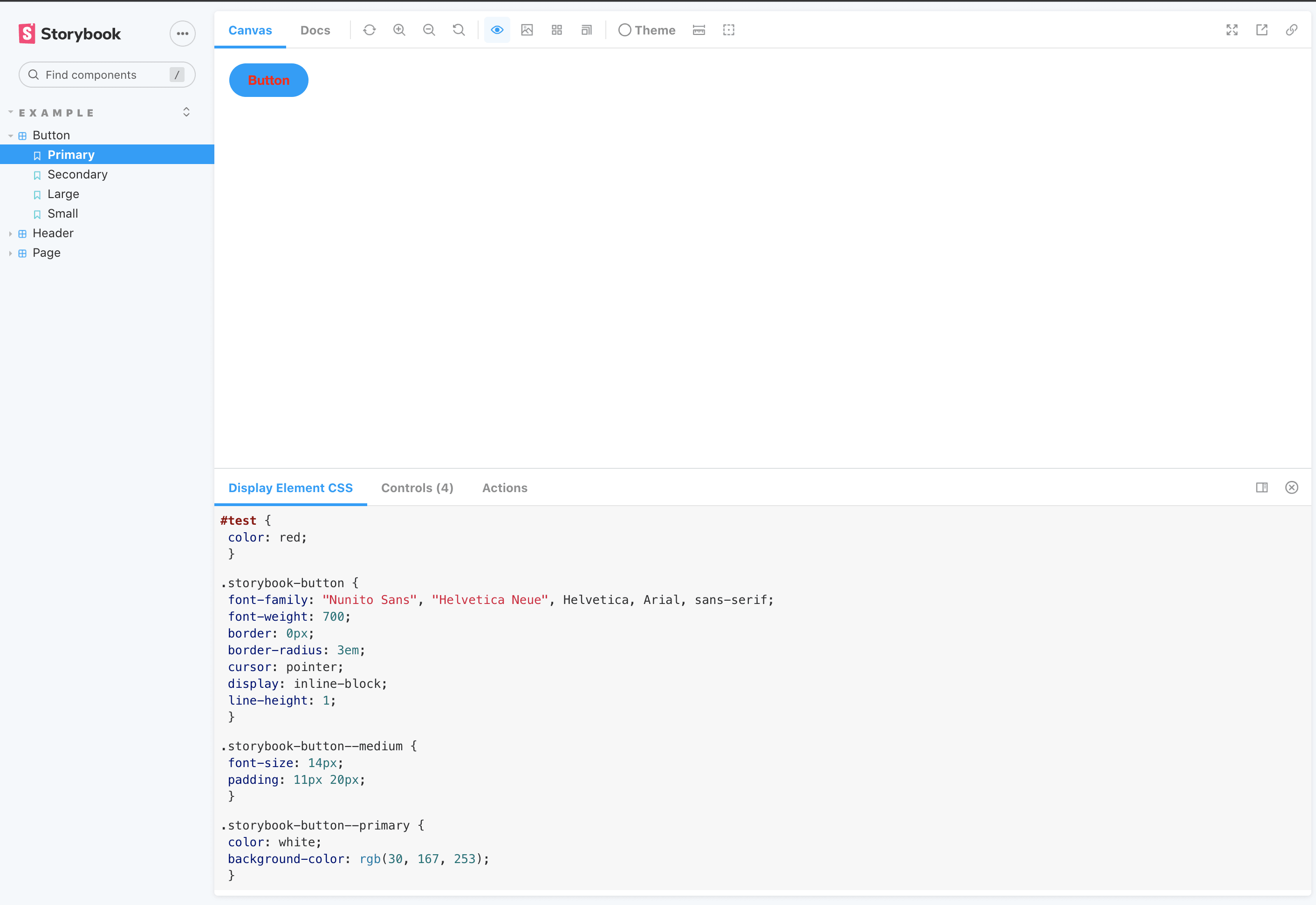This screenshot has width=1316, height=905.
Task: Collapse the EXAMPLE section expand arrows
Action: click(186, 112)
